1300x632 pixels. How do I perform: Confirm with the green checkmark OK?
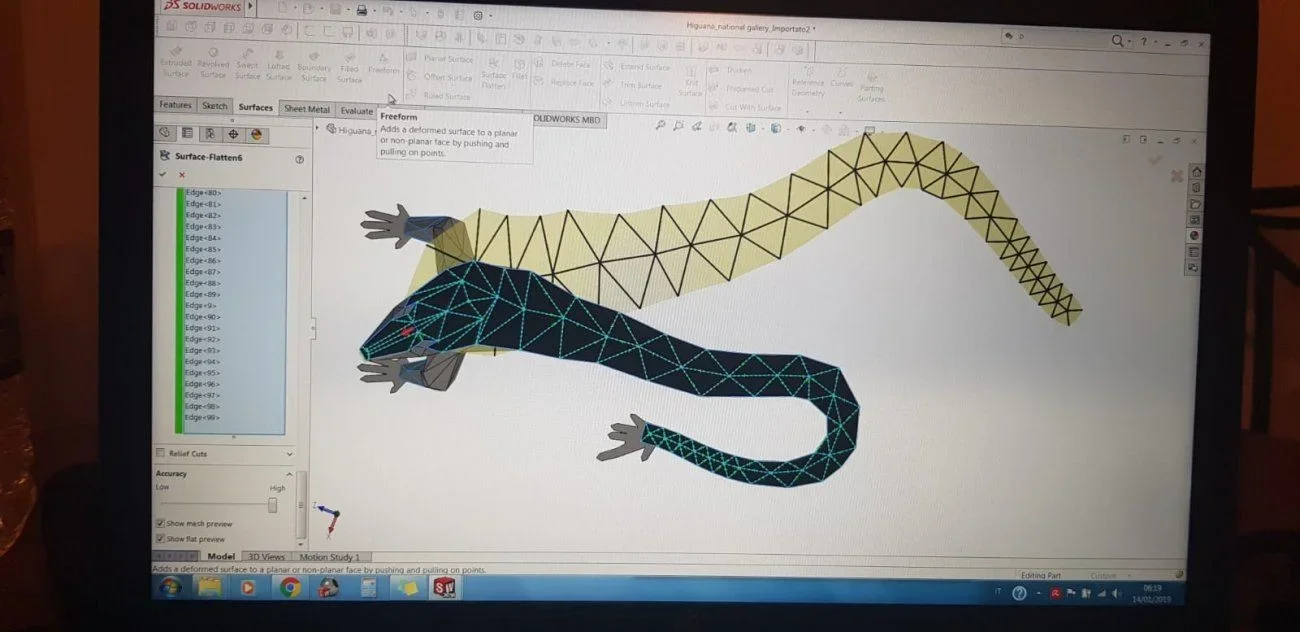pyautogui.click(x=162, y=175)
